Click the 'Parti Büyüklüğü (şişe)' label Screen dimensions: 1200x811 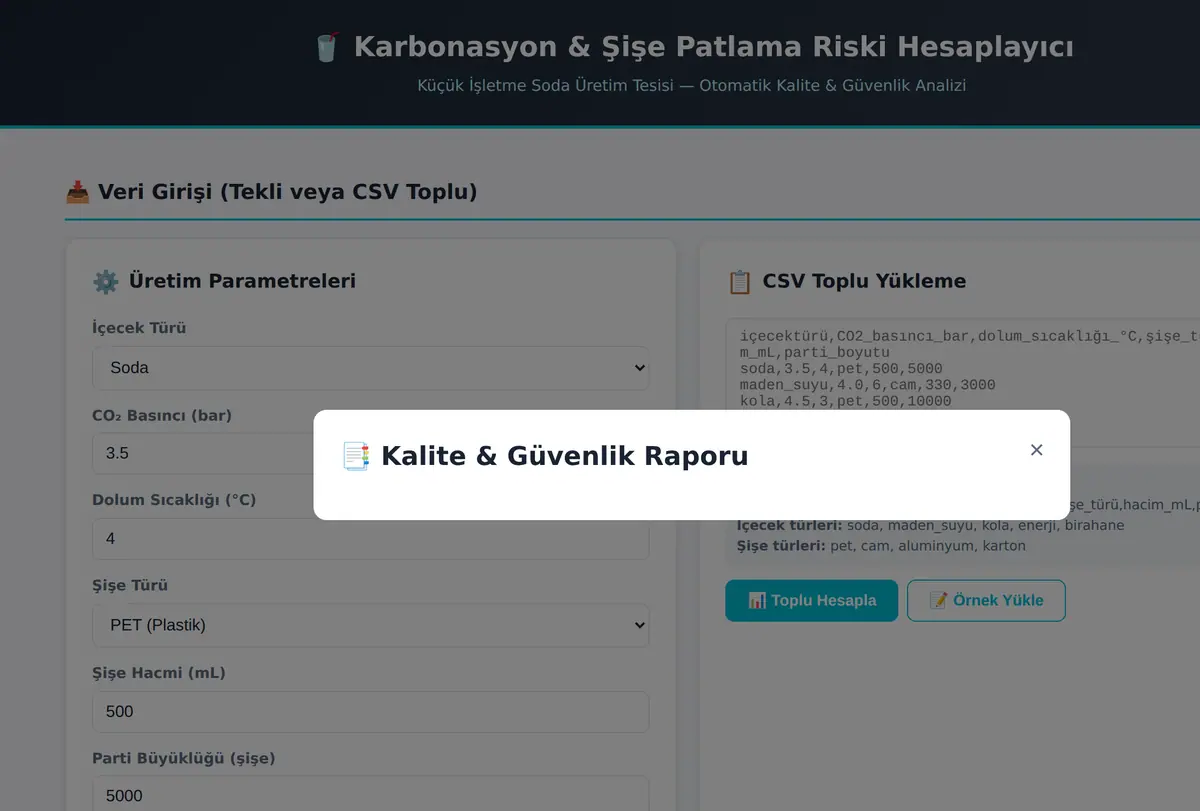coord(184,758)
